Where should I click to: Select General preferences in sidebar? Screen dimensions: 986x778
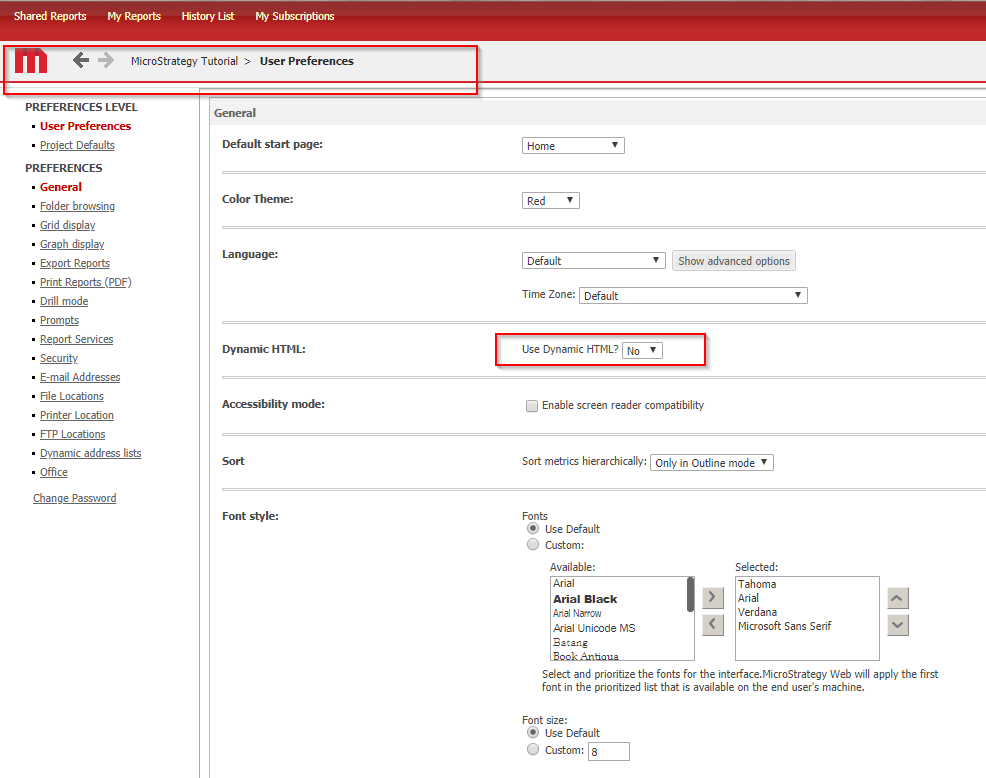pyautogui.click(x=61, y=187)
